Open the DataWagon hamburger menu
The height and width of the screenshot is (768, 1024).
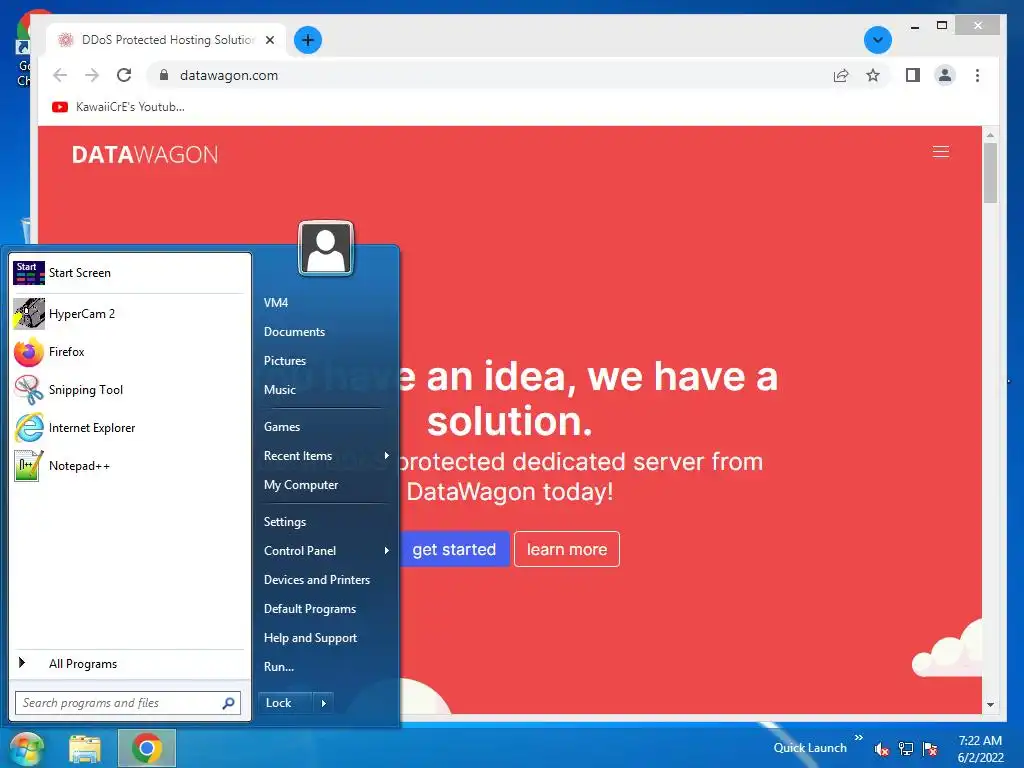(941, 152)
